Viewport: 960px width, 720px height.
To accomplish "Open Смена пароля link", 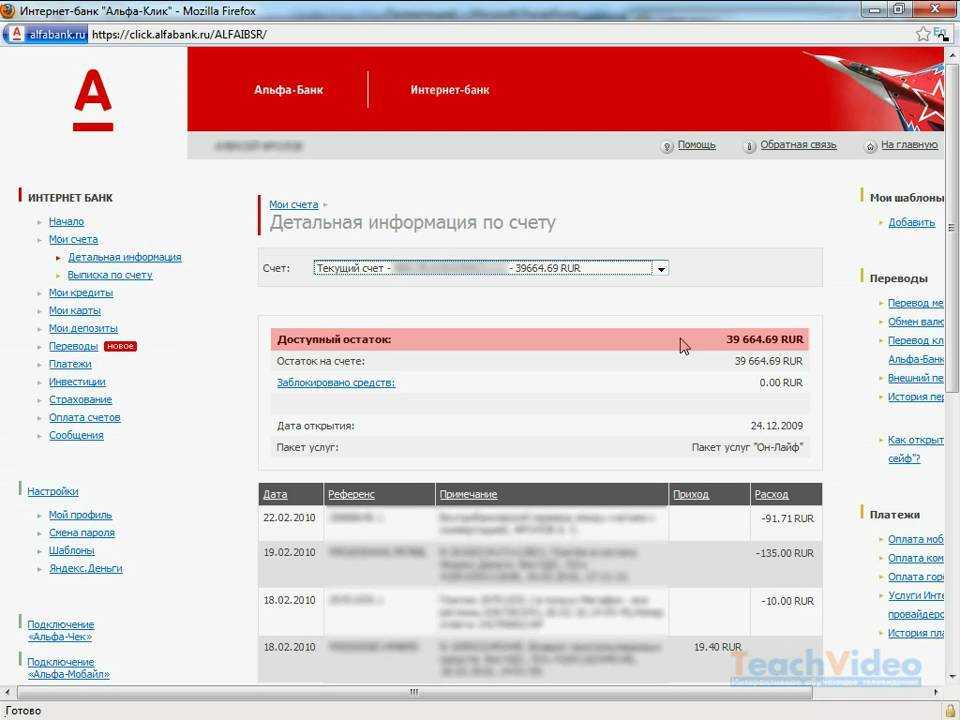I will pyautogui.click(x=81, y=533).
